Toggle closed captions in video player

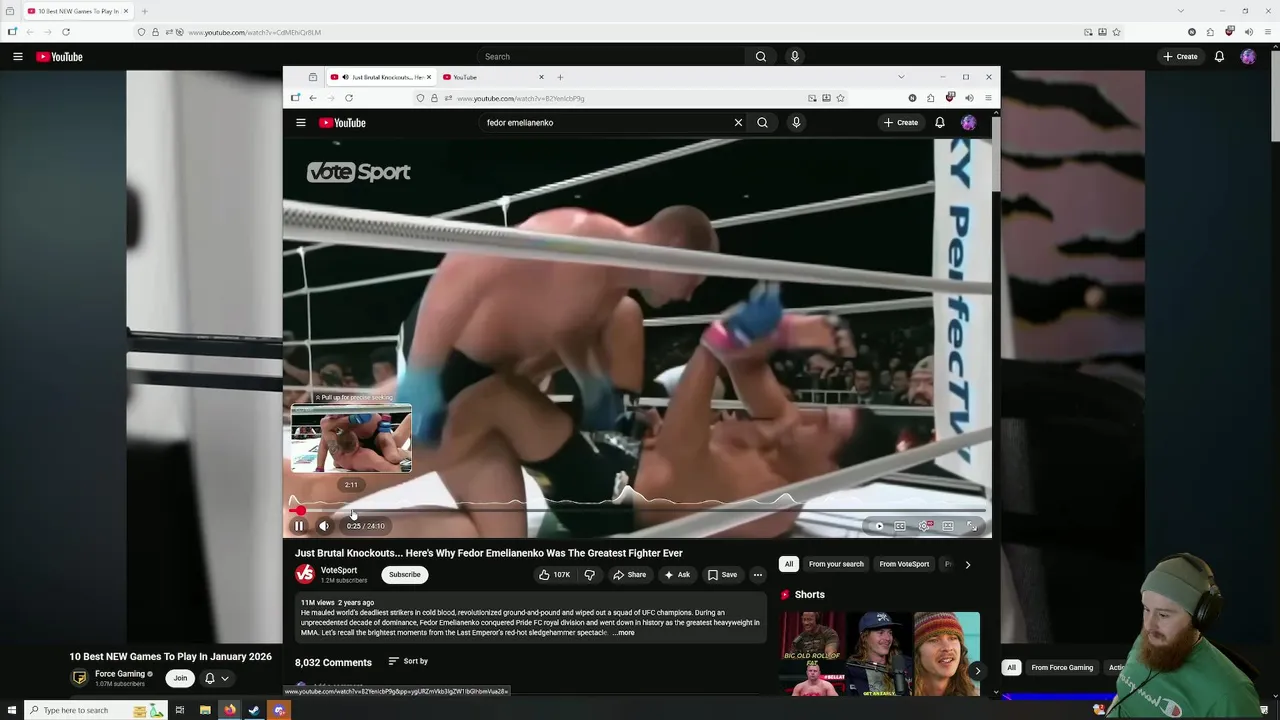tap(900, 526)
